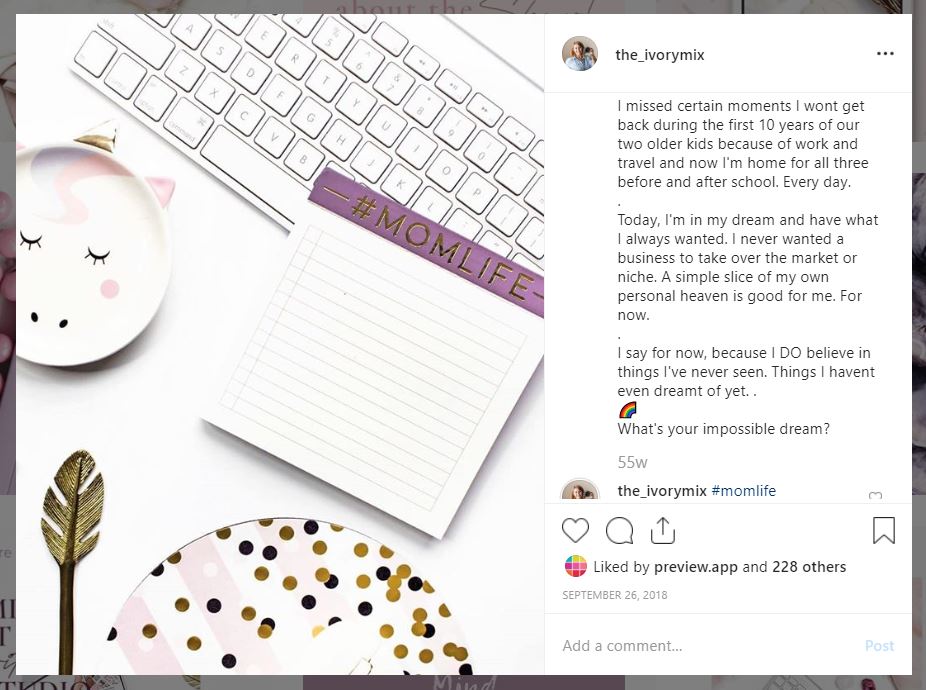Click the 55w caption age label
Screen dimensions: 926x690
(632, 463)
